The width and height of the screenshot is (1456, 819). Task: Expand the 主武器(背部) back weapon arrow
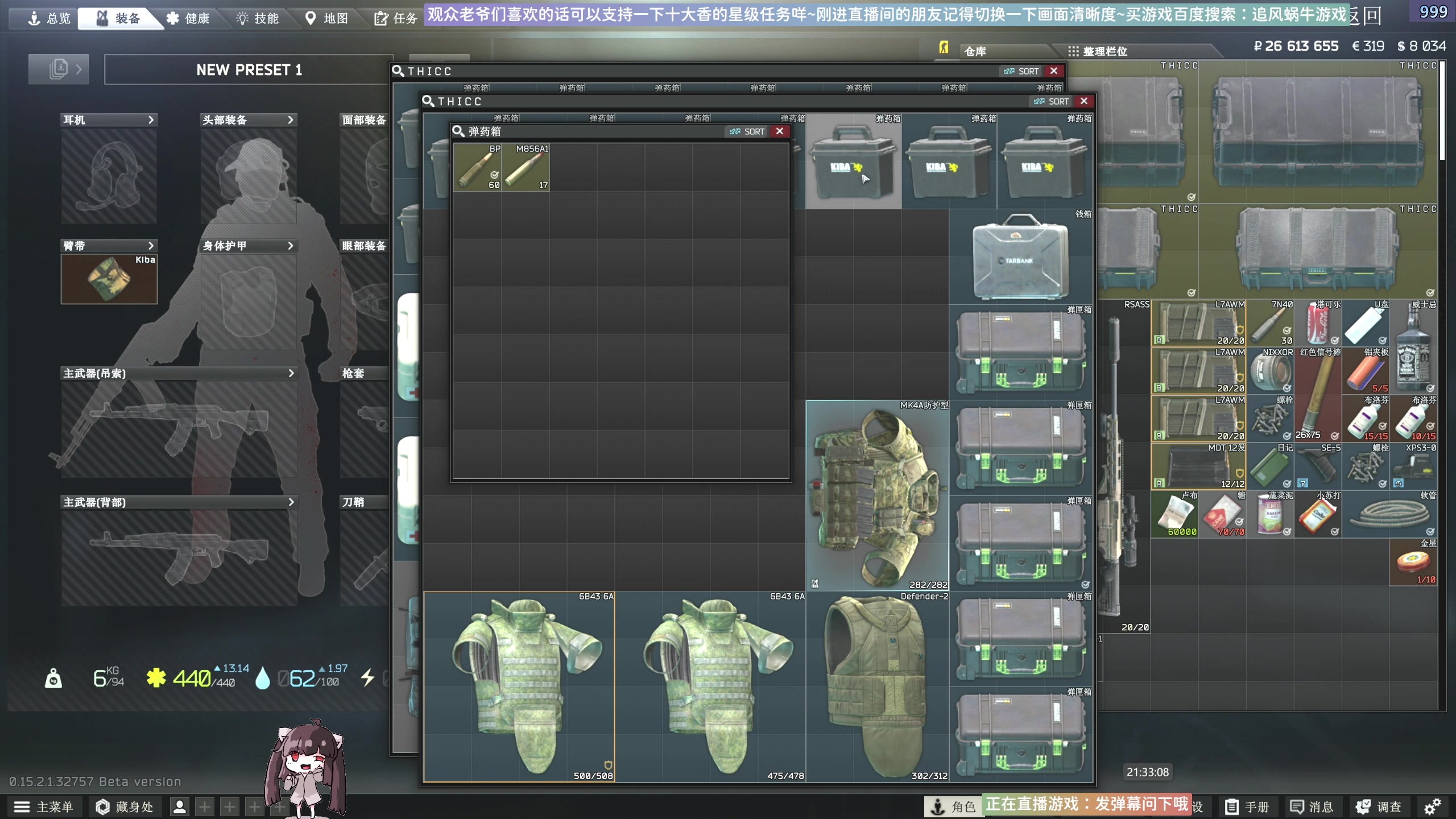(291, 502)
